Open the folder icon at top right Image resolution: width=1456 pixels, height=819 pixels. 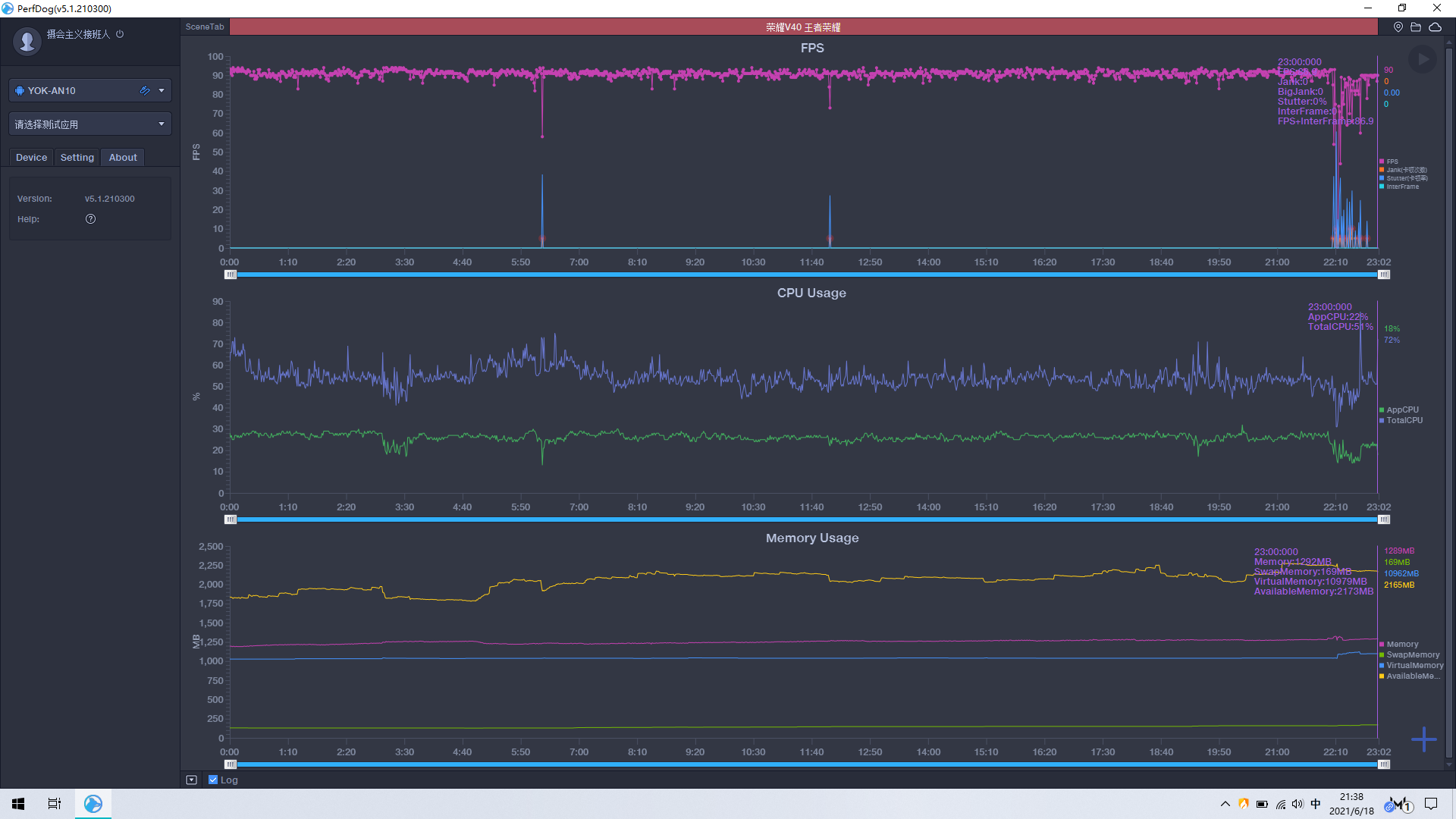click(x=1416, y=27)
